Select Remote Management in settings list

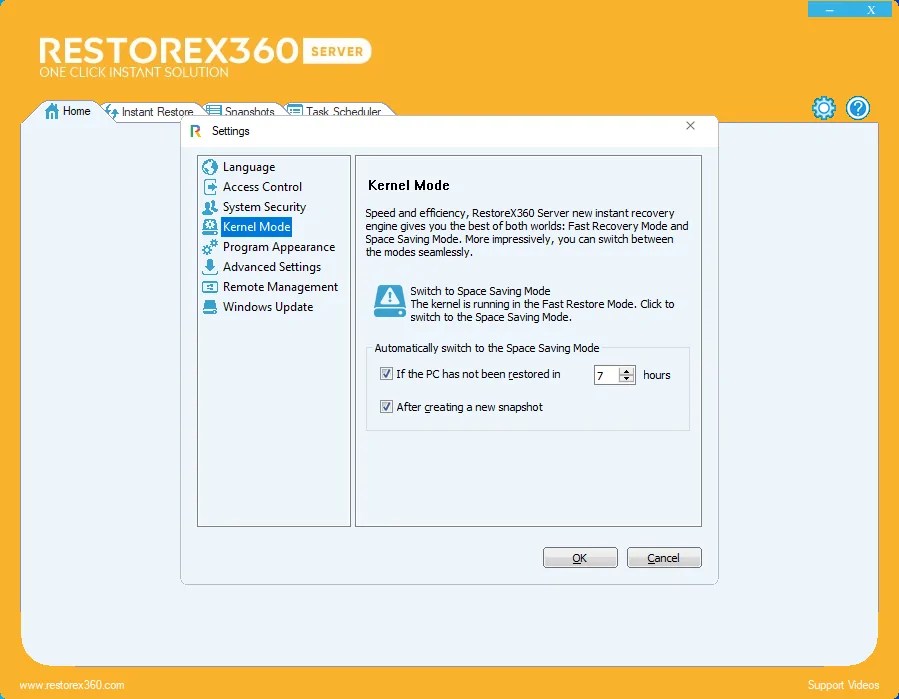click(x=280, y=287)
